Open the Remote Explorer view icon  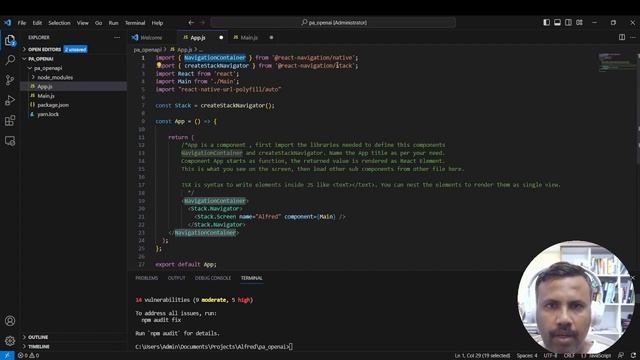[10, 141]
